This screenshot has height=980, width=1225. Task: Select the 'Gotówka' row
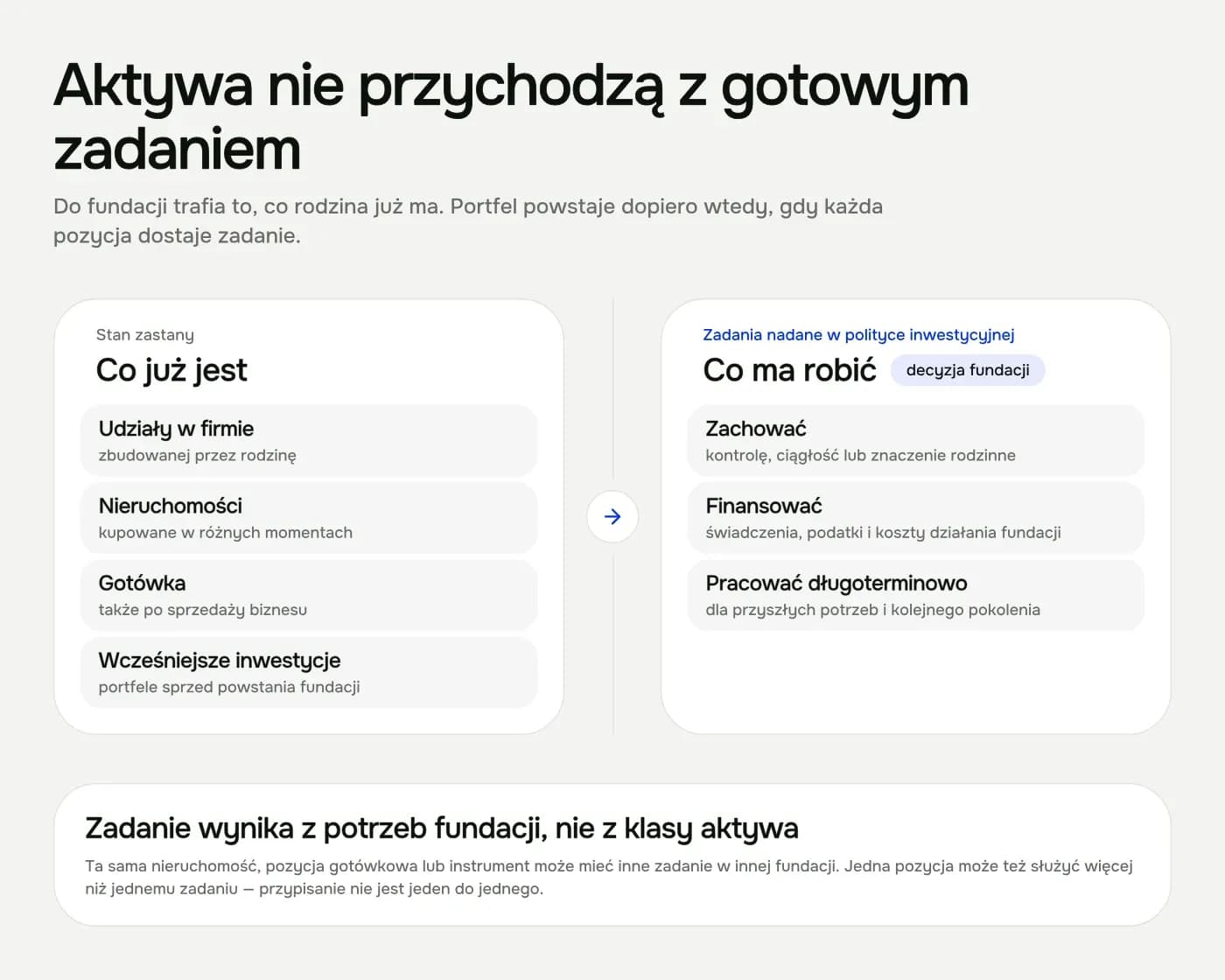(309, 595)
